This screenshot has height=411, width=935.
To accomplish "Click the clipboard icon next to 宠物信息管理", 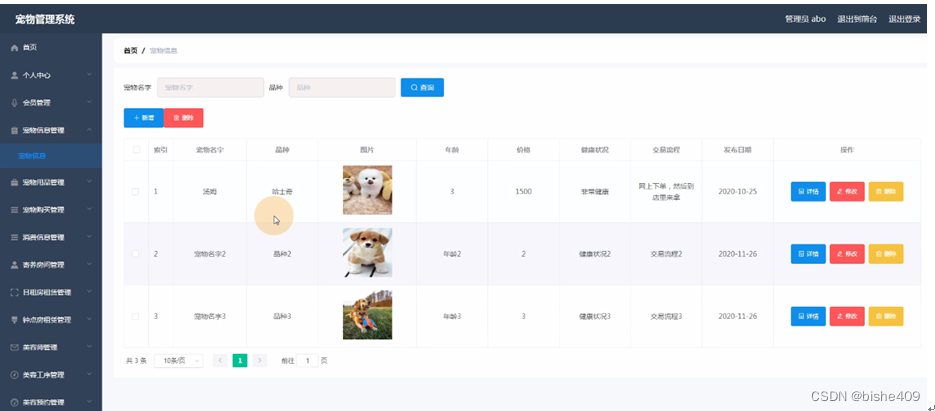I will click(x=15, y=130).
